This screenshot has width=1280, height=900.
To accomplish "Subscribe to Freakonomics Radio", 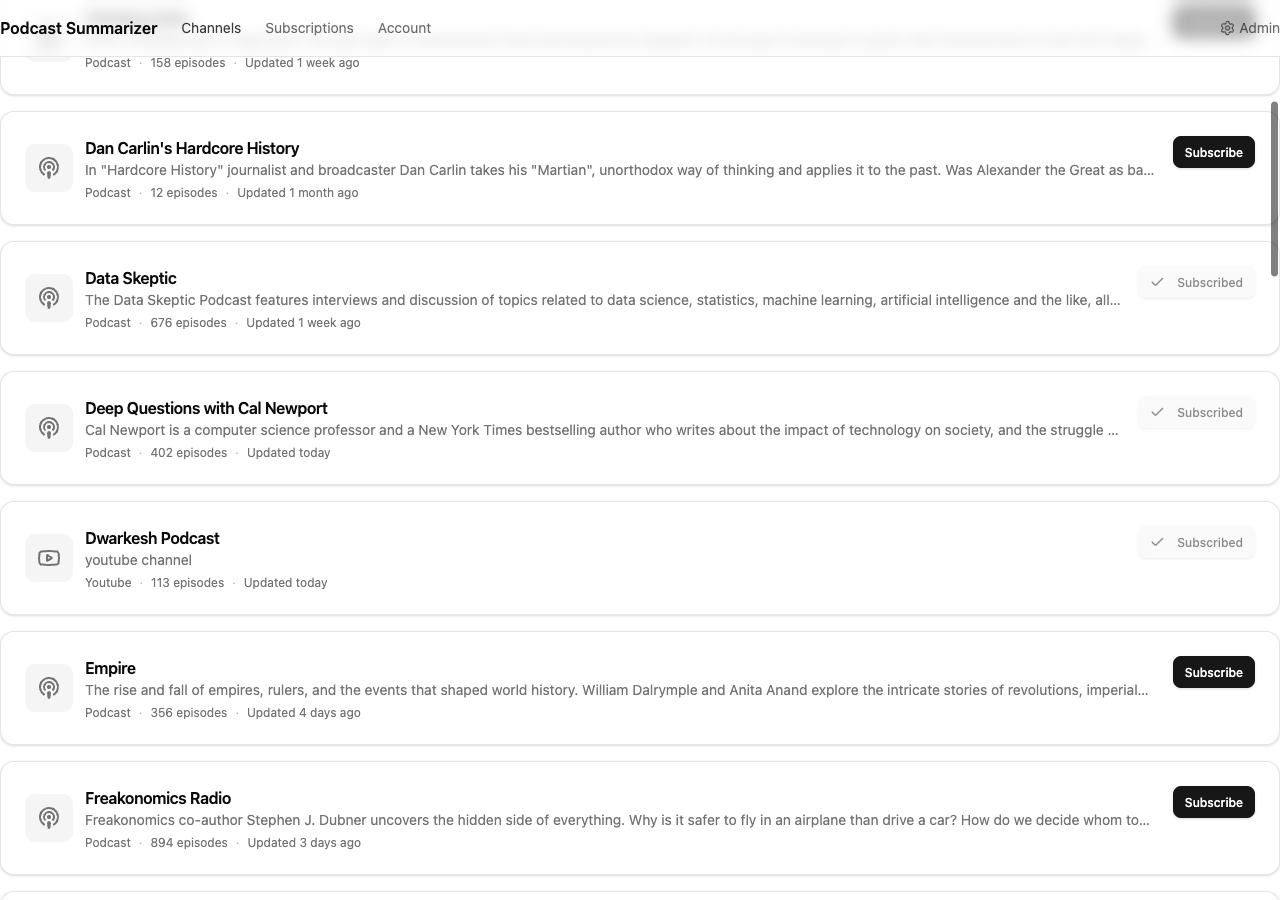I will (1213, 802).
